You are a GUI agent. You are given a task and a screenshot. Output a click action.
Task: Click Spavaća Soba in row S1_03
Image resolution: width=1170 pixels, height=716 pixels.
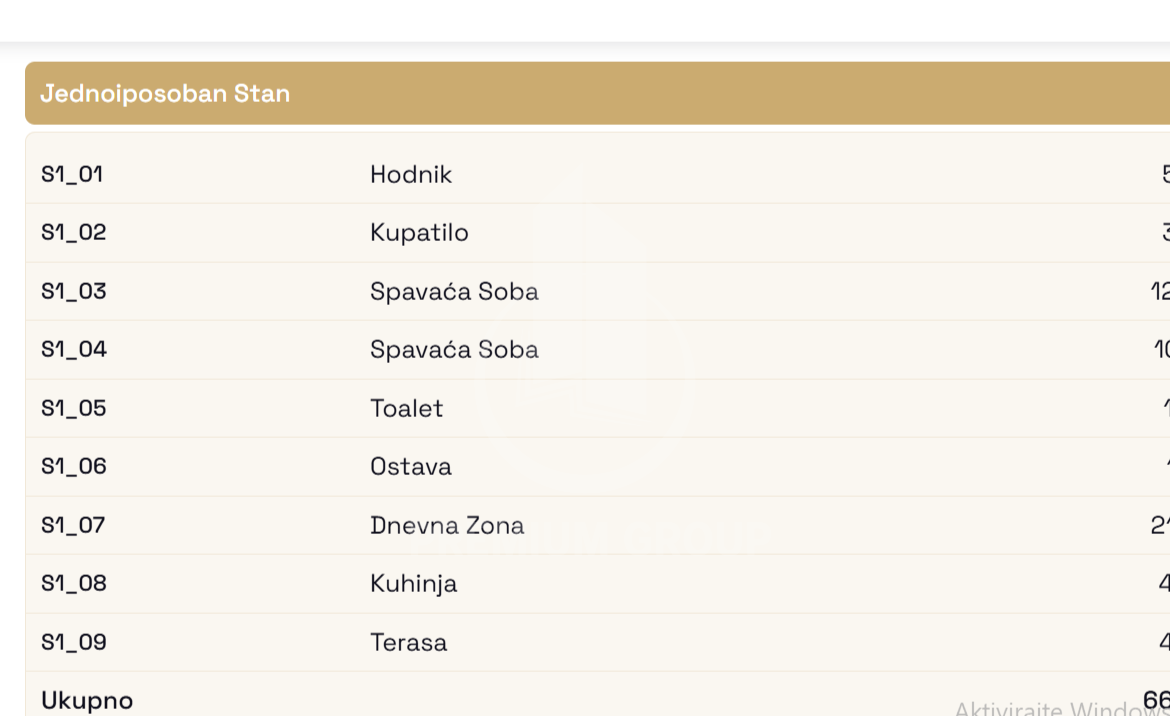454,291
